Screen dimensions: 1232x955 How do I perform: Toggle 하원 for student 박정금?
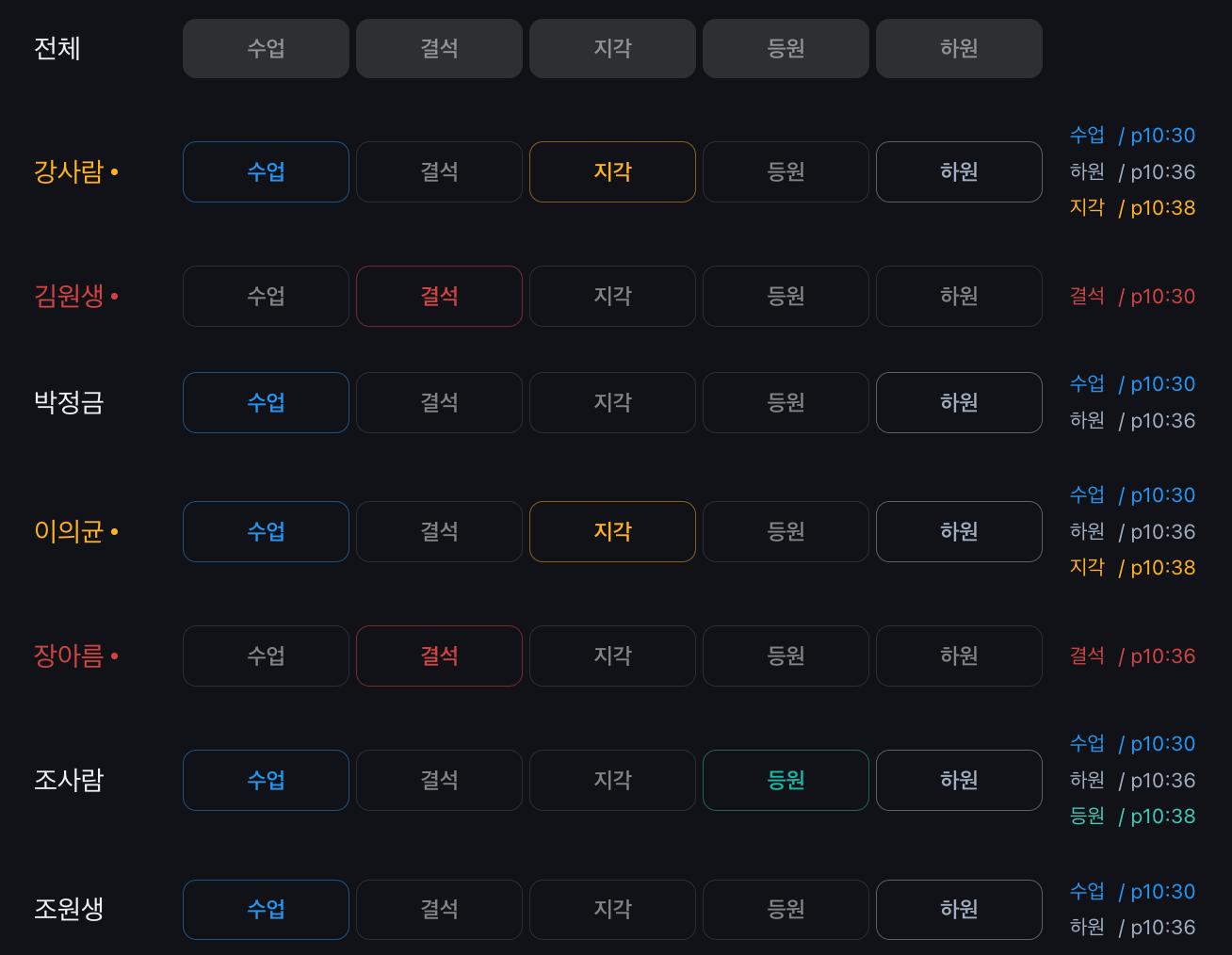click(x=959, y=402)
